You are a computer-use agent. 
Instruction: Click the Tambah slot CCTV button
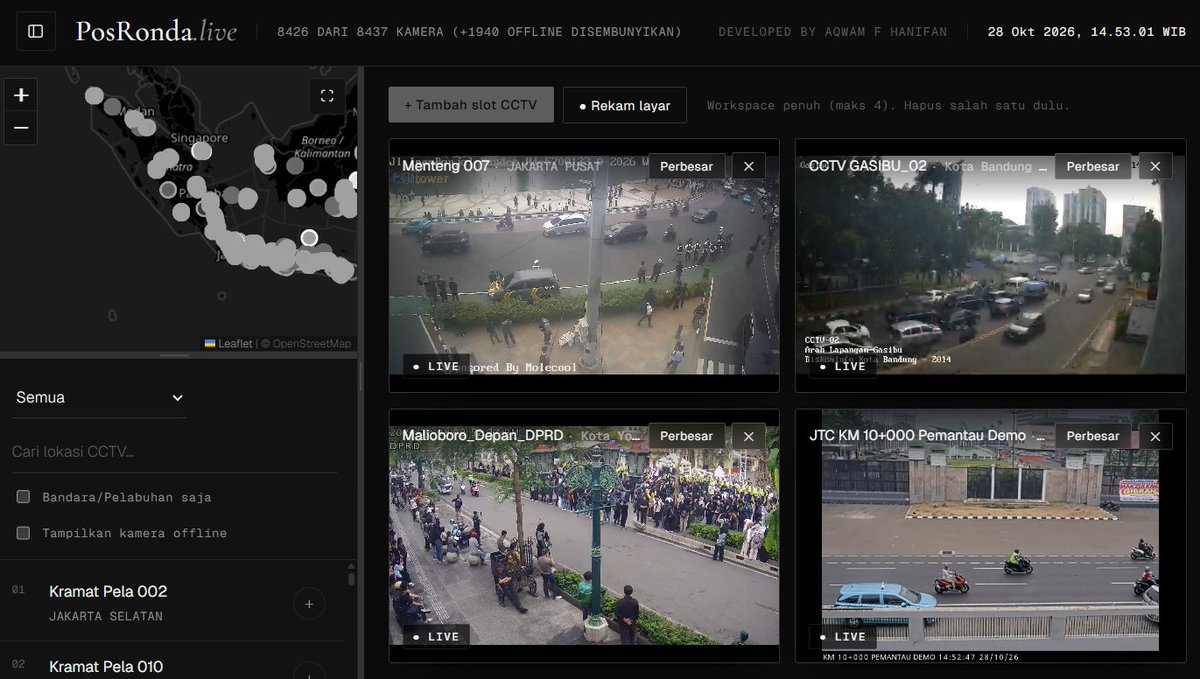[x=471, y=104]
